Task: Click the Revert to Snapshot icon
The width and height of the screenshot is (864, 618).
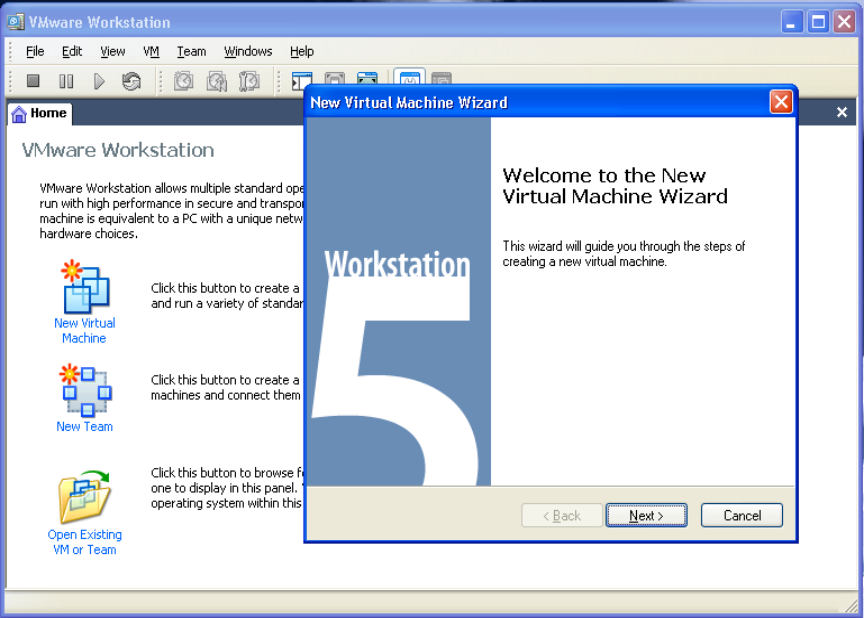Action: (216, 82)
